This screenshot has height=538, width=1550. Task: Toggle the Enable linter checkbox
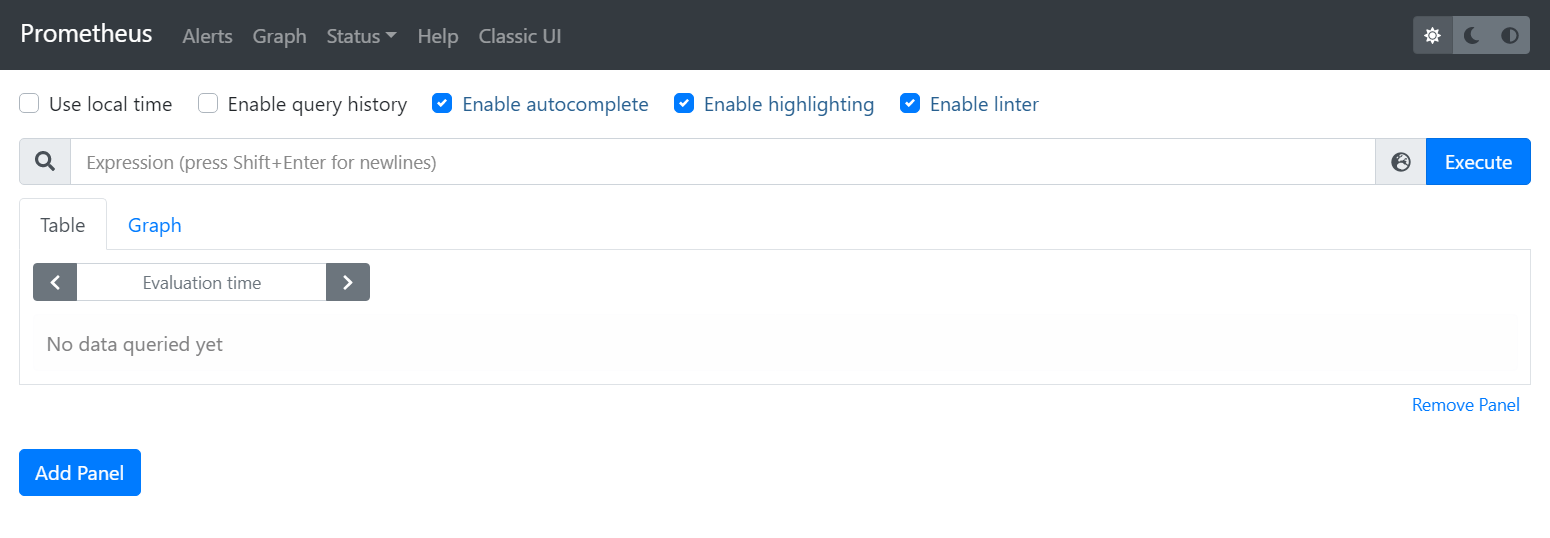coord(910,104)
